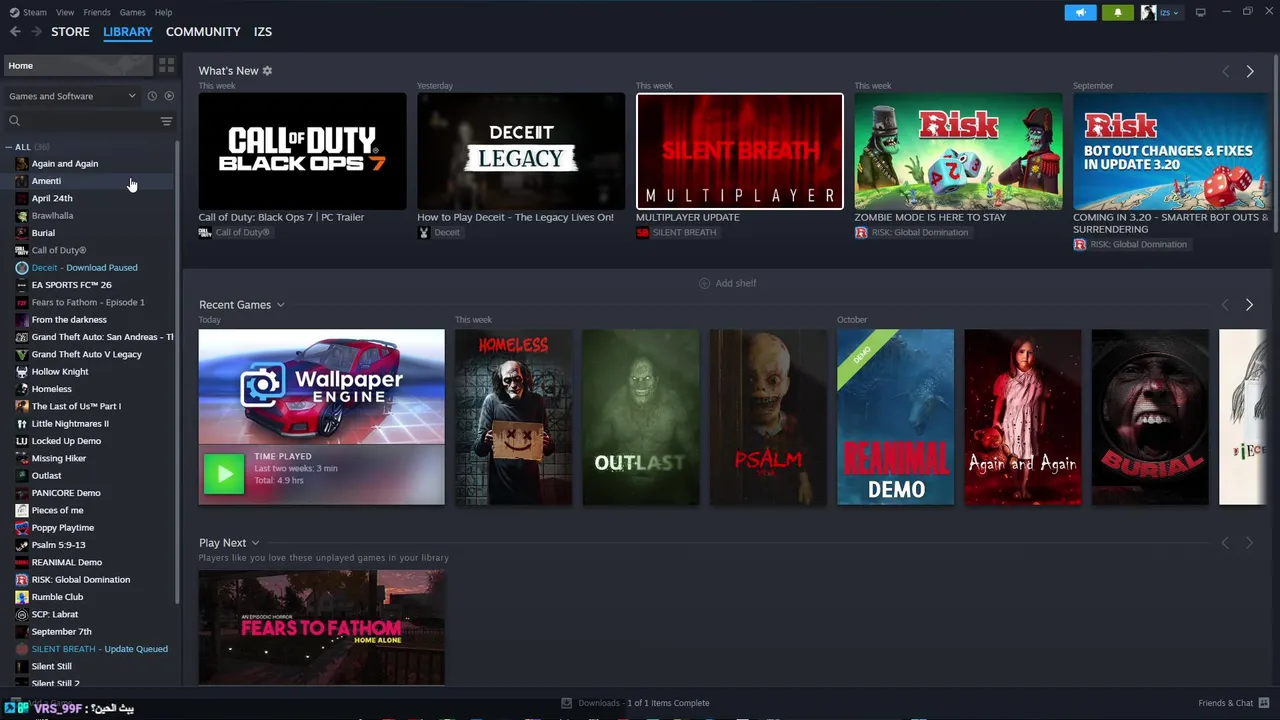This screenshot has height=720, width=1280.
Task: Open Fears to Fathom Home Alone thumbnail
Action: click(x=321, y=627)
